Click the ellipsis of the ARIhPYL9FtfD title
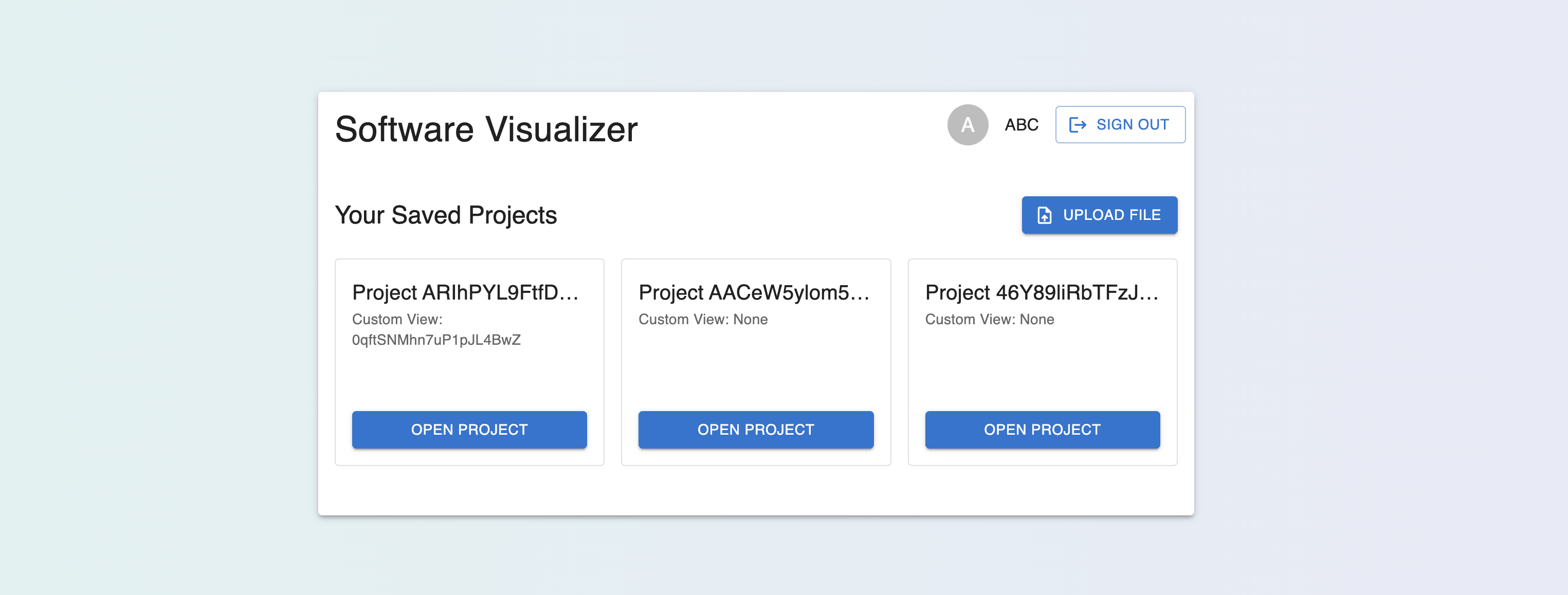Screen dimensions: 1568x595 (569, 297)
